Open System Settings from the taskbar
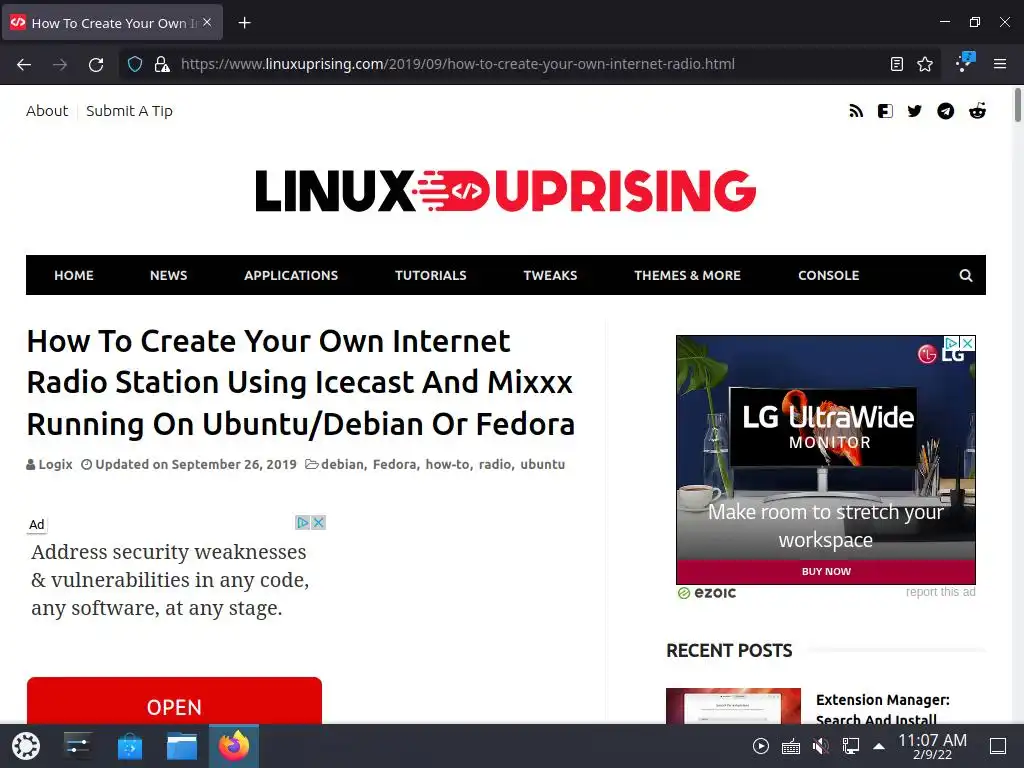 [78, 746]
